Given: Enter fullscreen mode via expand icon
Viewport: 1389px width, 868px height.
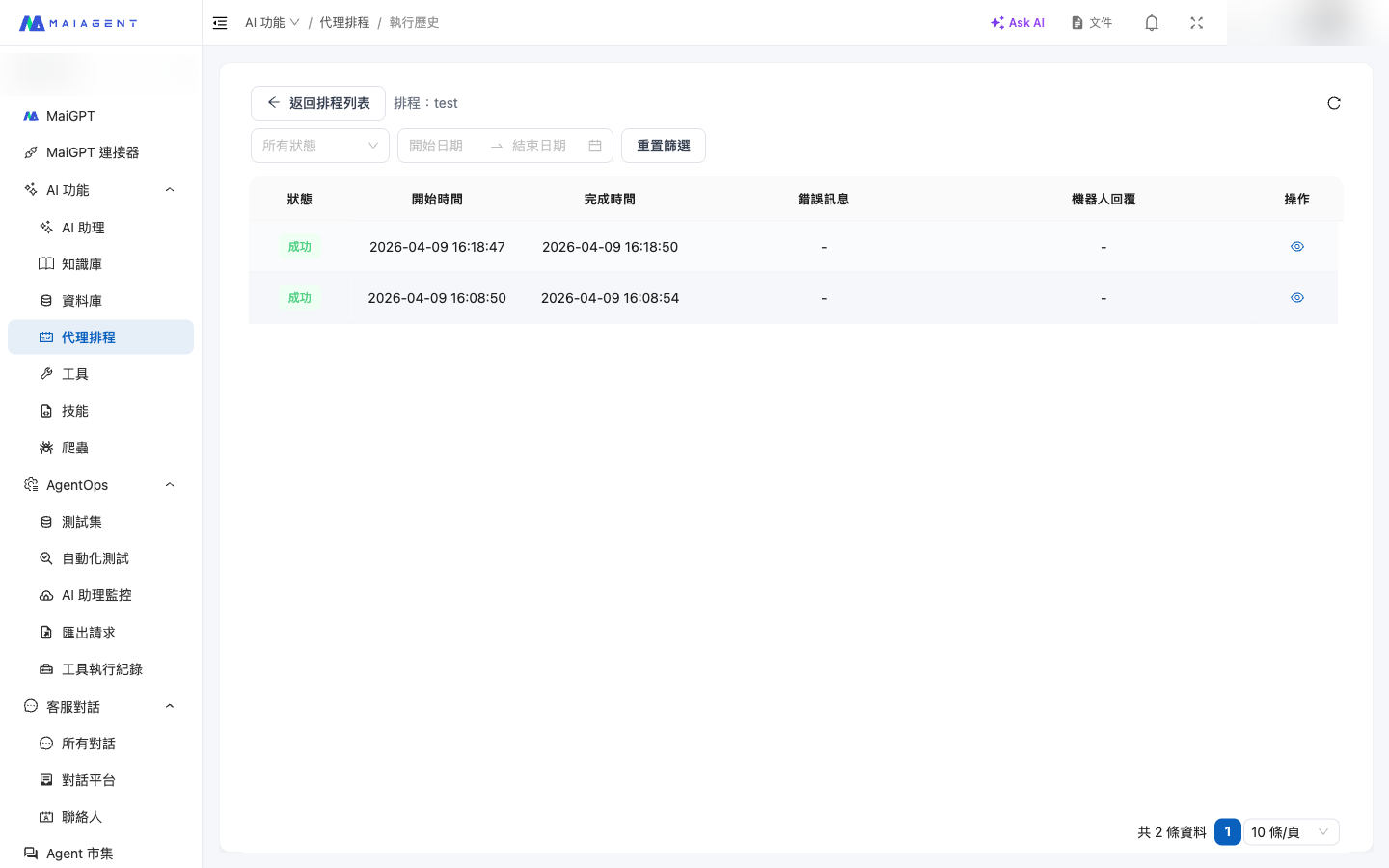Looking at the screenshot, I should point(1197,23).
